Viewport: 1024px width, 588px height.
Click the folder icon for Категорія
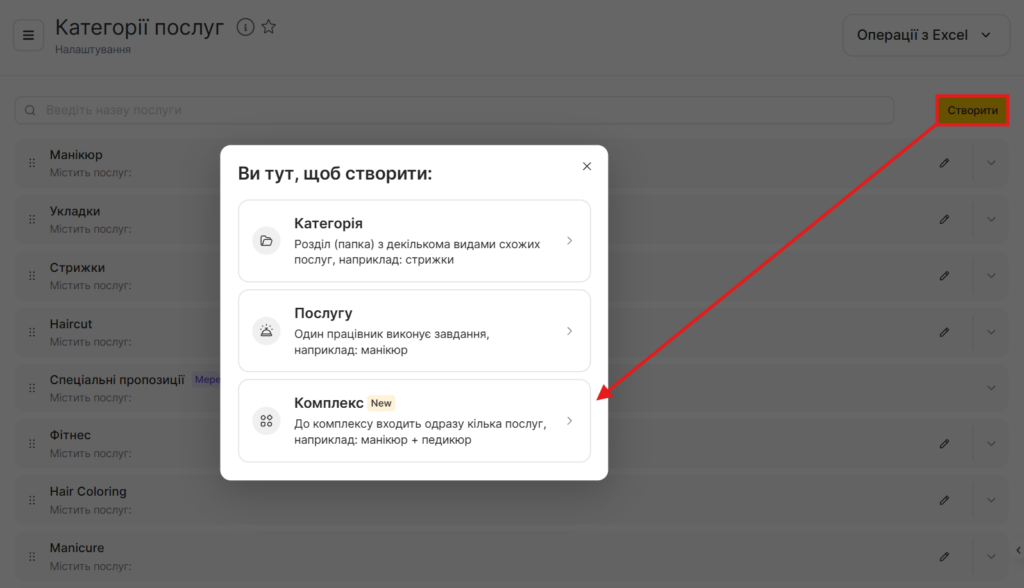click(266, 241)
